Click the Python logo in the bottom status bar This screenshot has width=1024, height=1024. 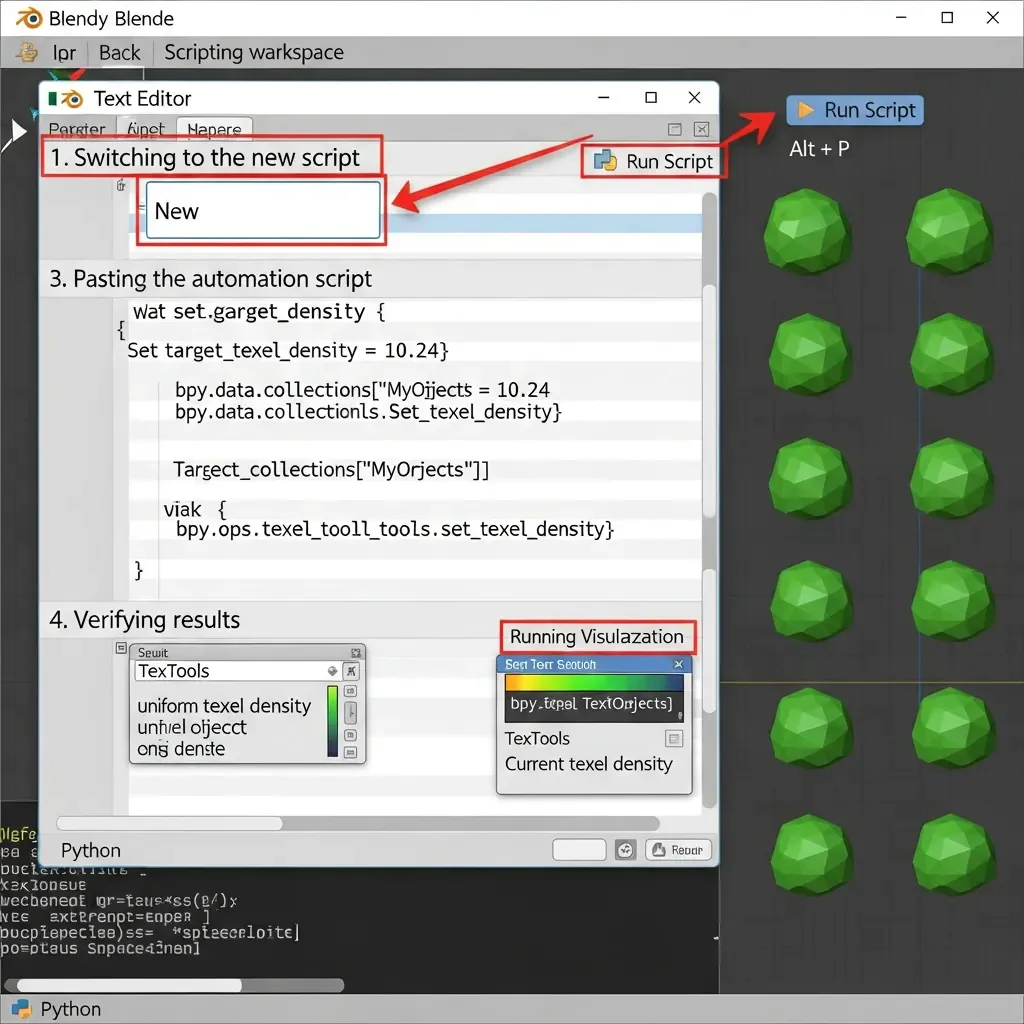(22, 1009)
